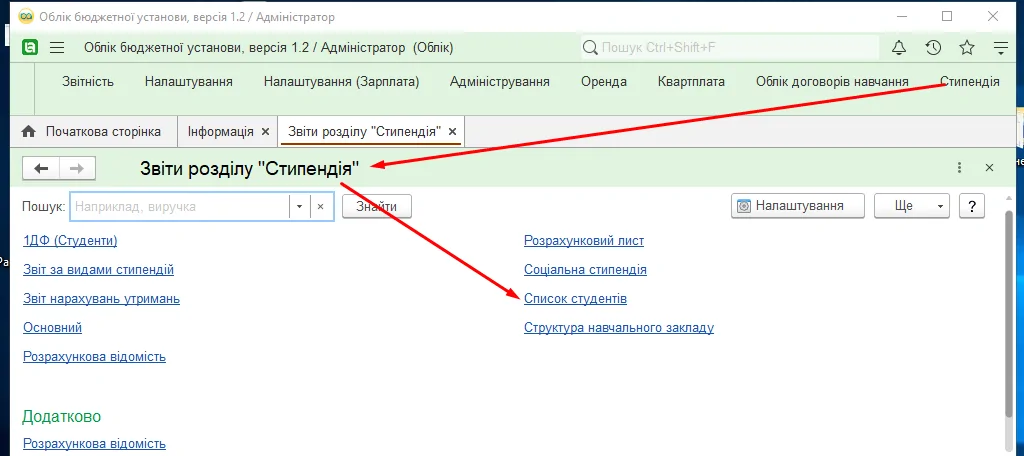Open the Список студентів report

575,299
